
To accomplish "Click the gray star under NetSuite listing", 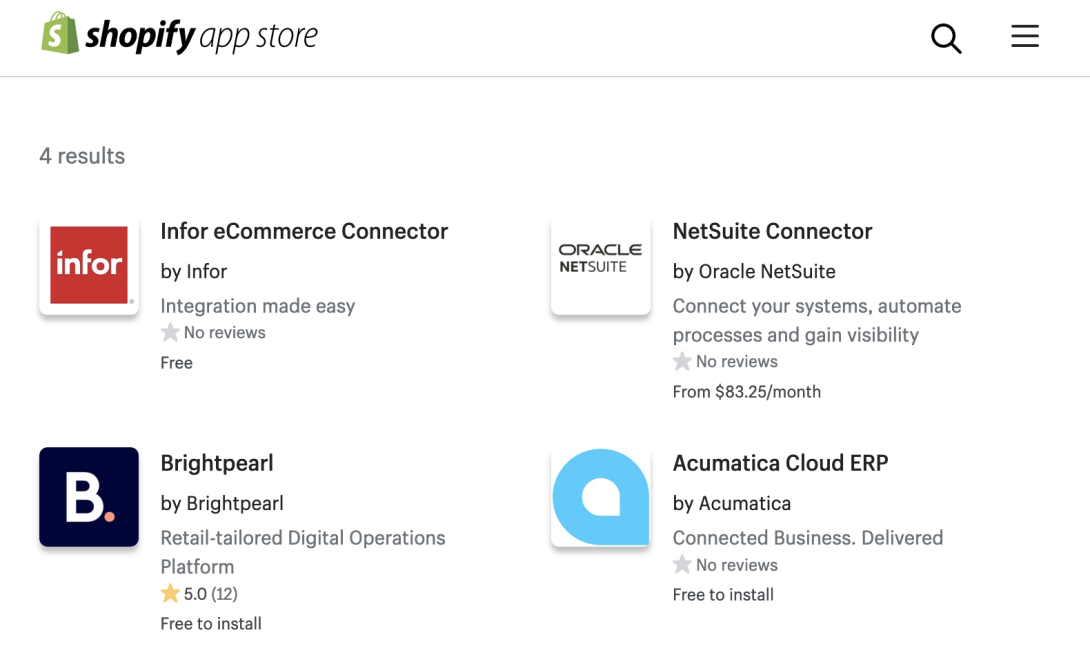I will [682, 362].
